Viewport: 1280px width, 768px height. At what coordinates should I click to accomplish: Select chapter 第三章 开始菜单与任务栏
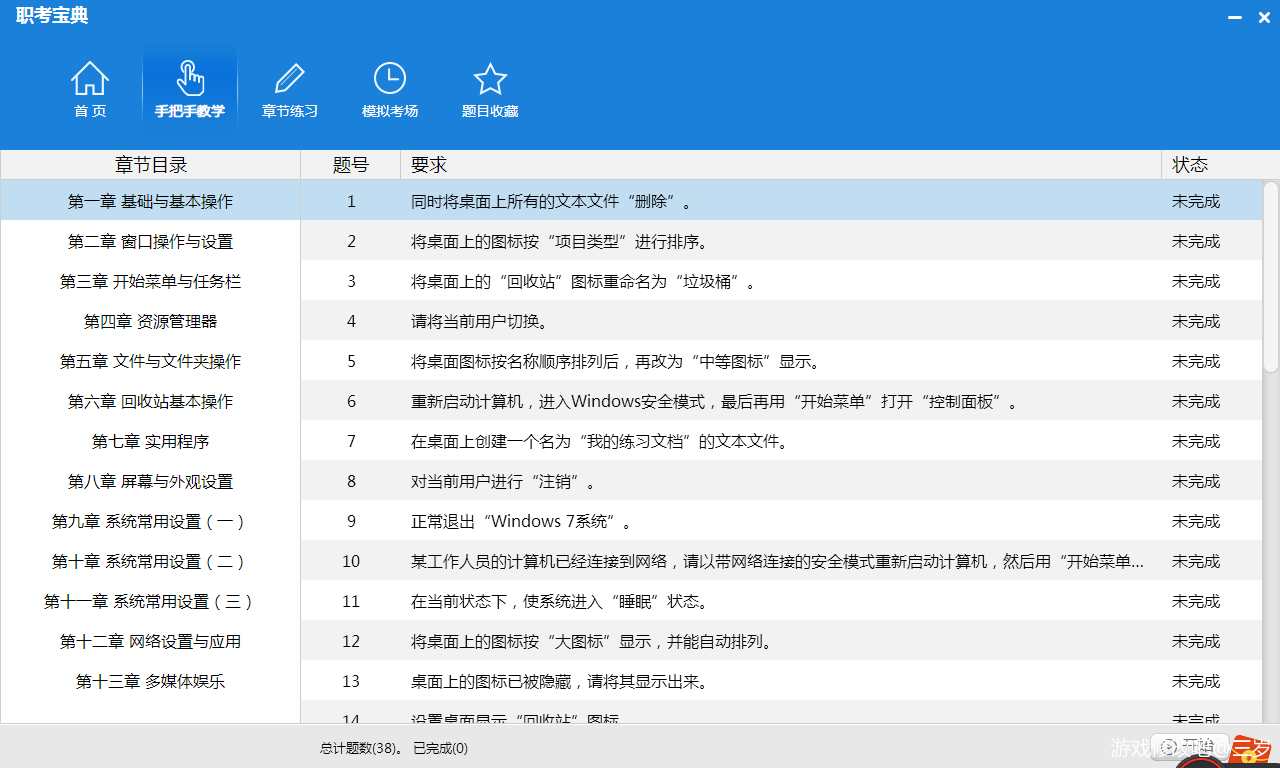point(150,281)
